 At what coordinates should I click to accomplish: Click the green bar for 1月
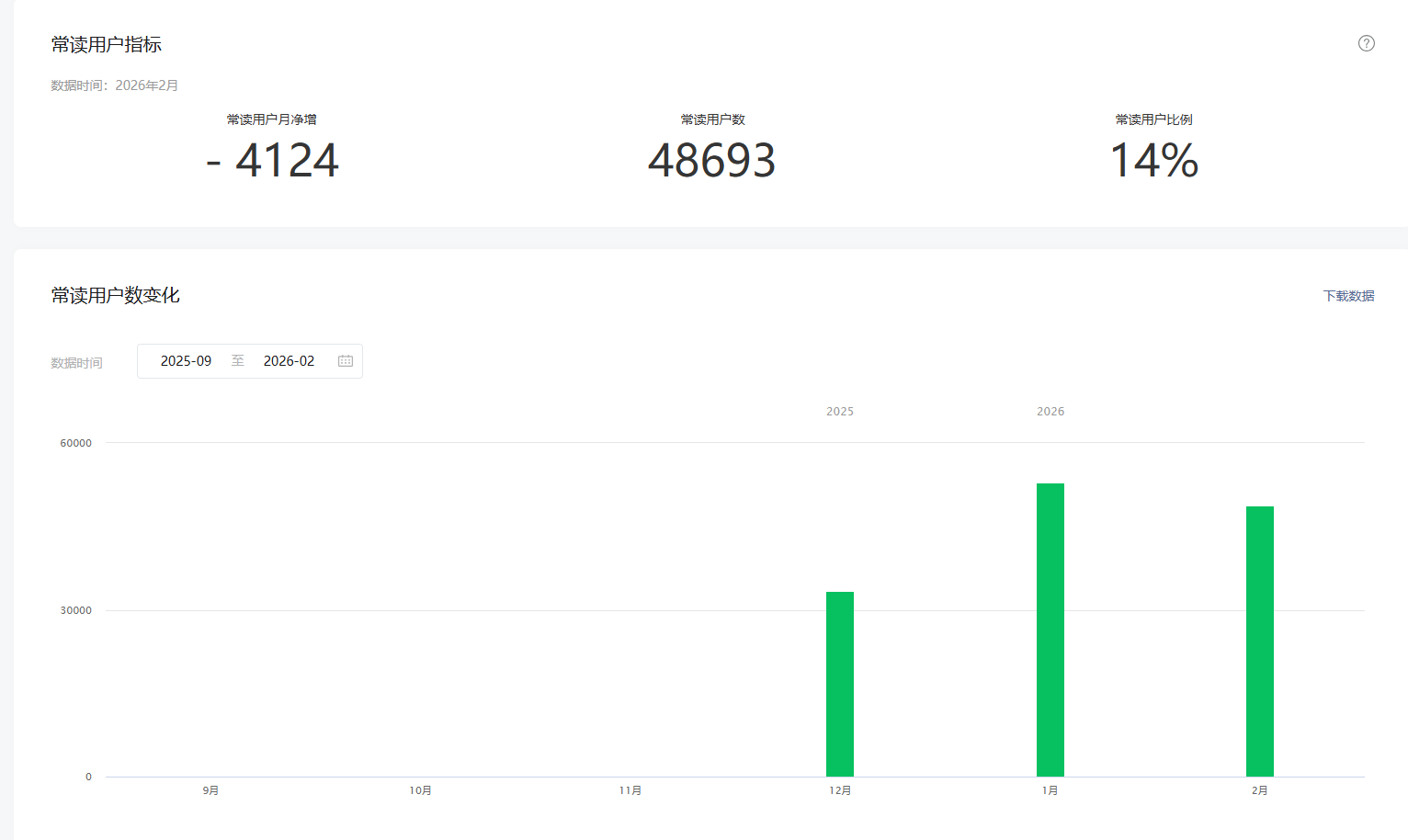(1050, 630)
